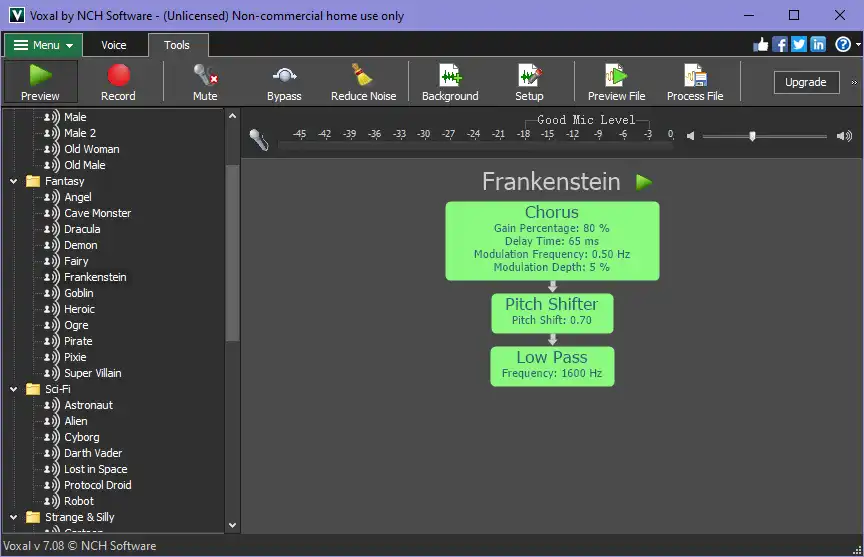Choose the Darth Vader voice
The width and height of the screenshot is (864, 557).
coord(93,453)
